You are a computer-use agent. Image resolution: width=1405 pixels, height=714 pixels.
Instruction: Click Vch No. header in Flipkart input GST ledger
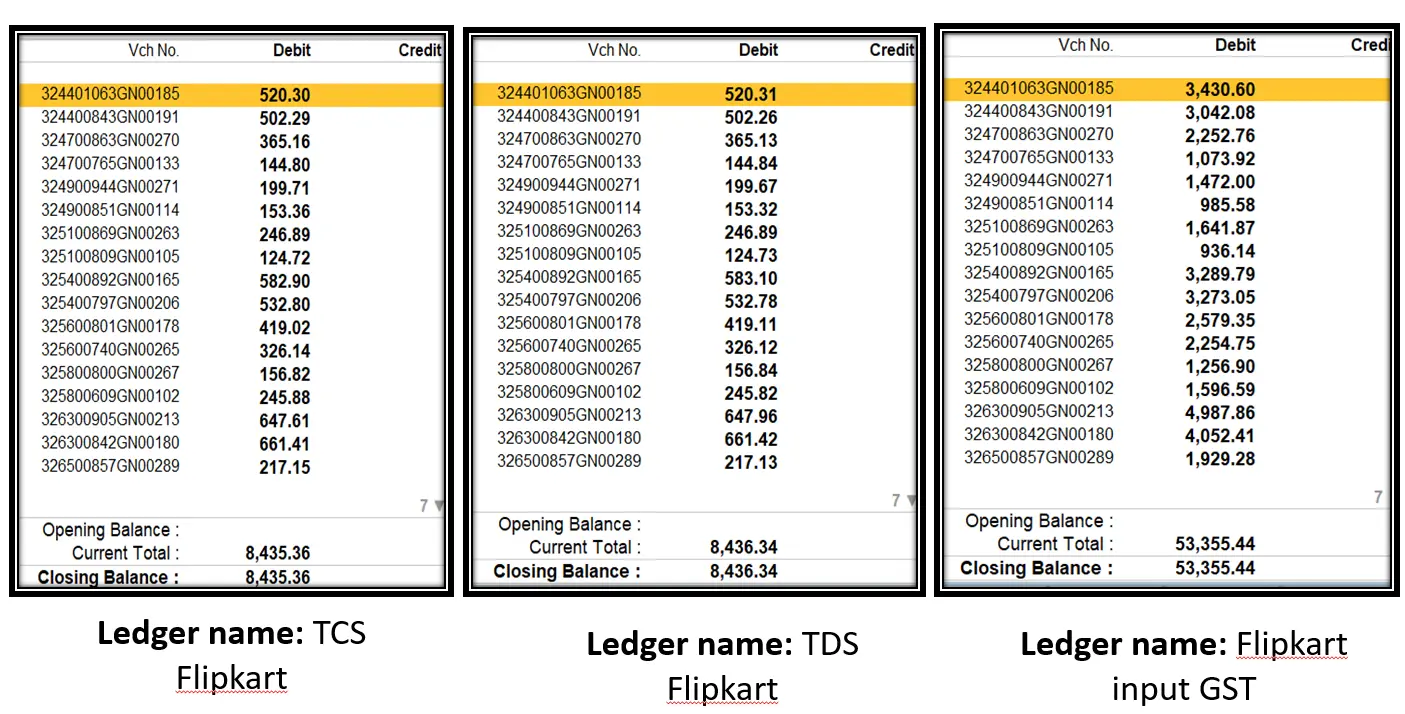click(x=1085, y=45)
